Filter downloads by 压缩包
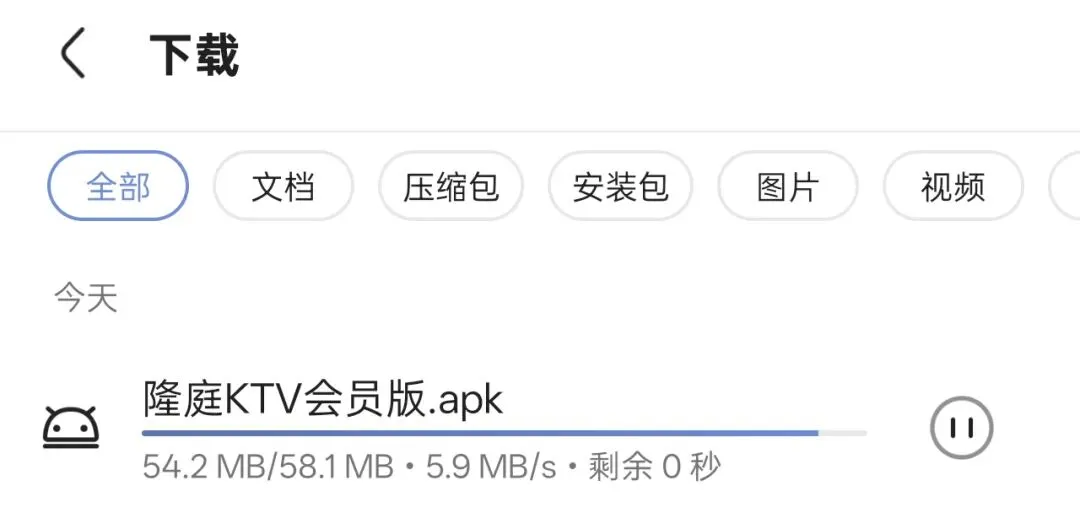 450,186
